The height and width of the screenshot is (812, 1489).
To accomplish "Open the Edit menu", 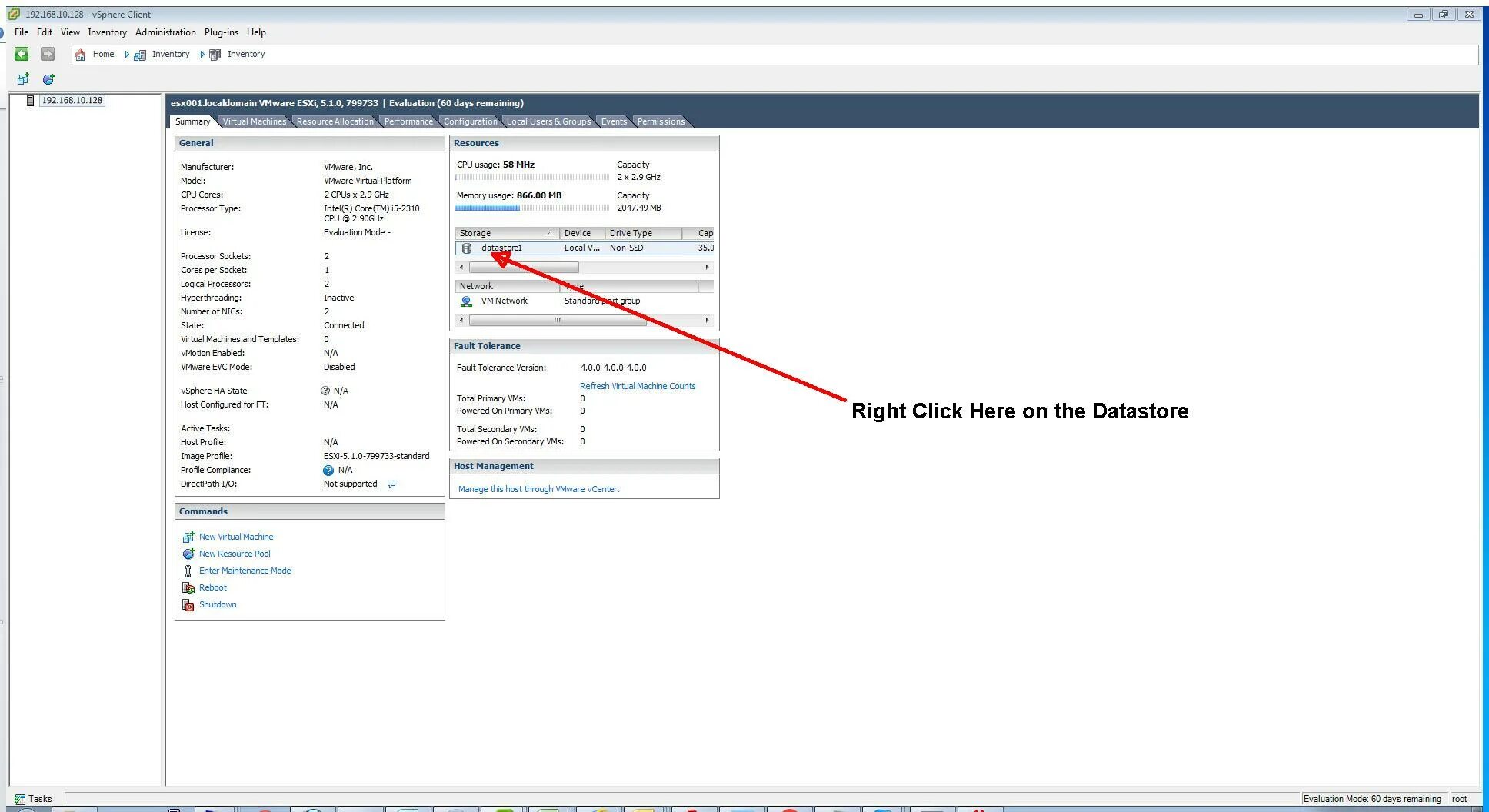I will click(45, 32).
